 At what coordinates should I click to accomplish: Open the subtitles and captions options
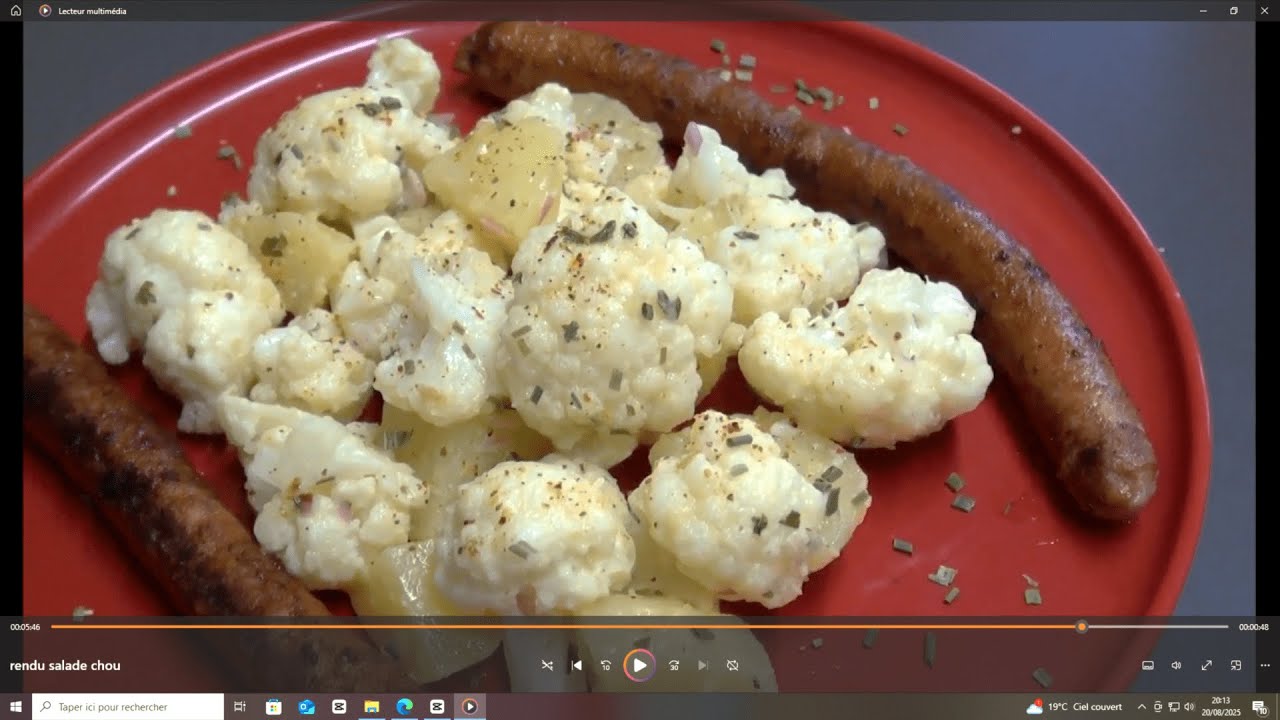[x=1148, y=665]
